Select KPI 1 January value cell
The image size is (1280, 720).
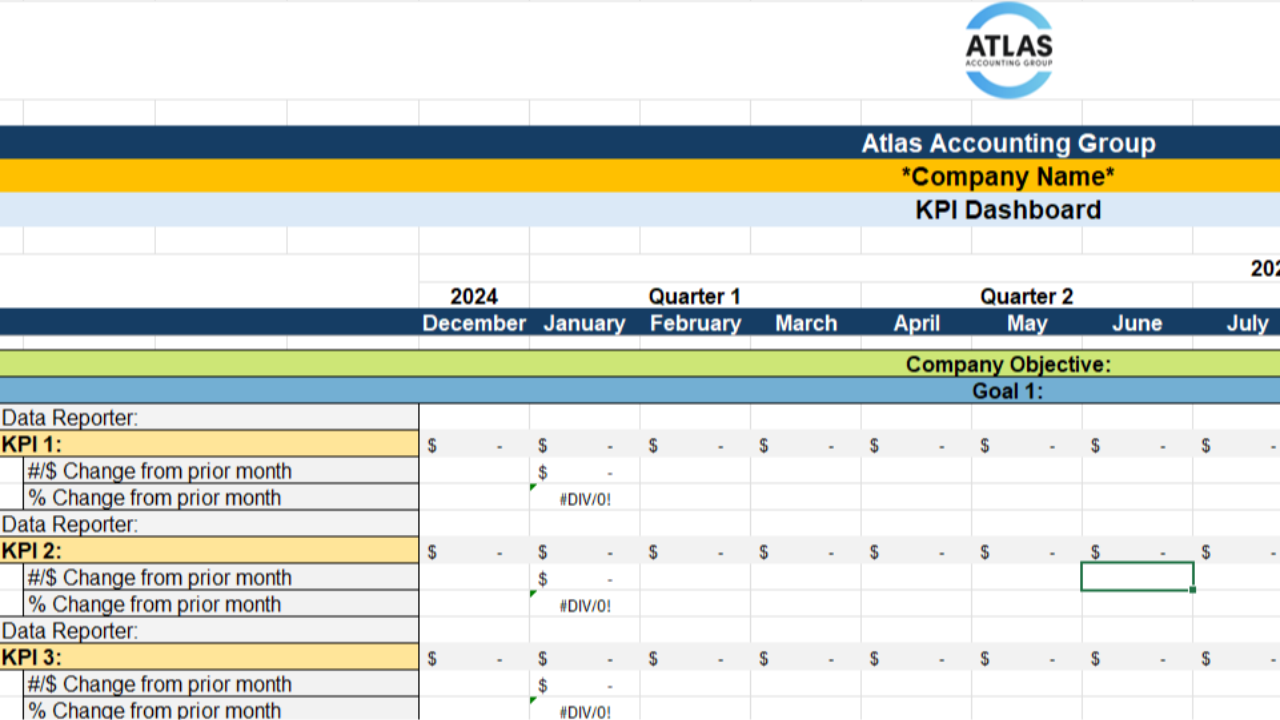[585, 445]
